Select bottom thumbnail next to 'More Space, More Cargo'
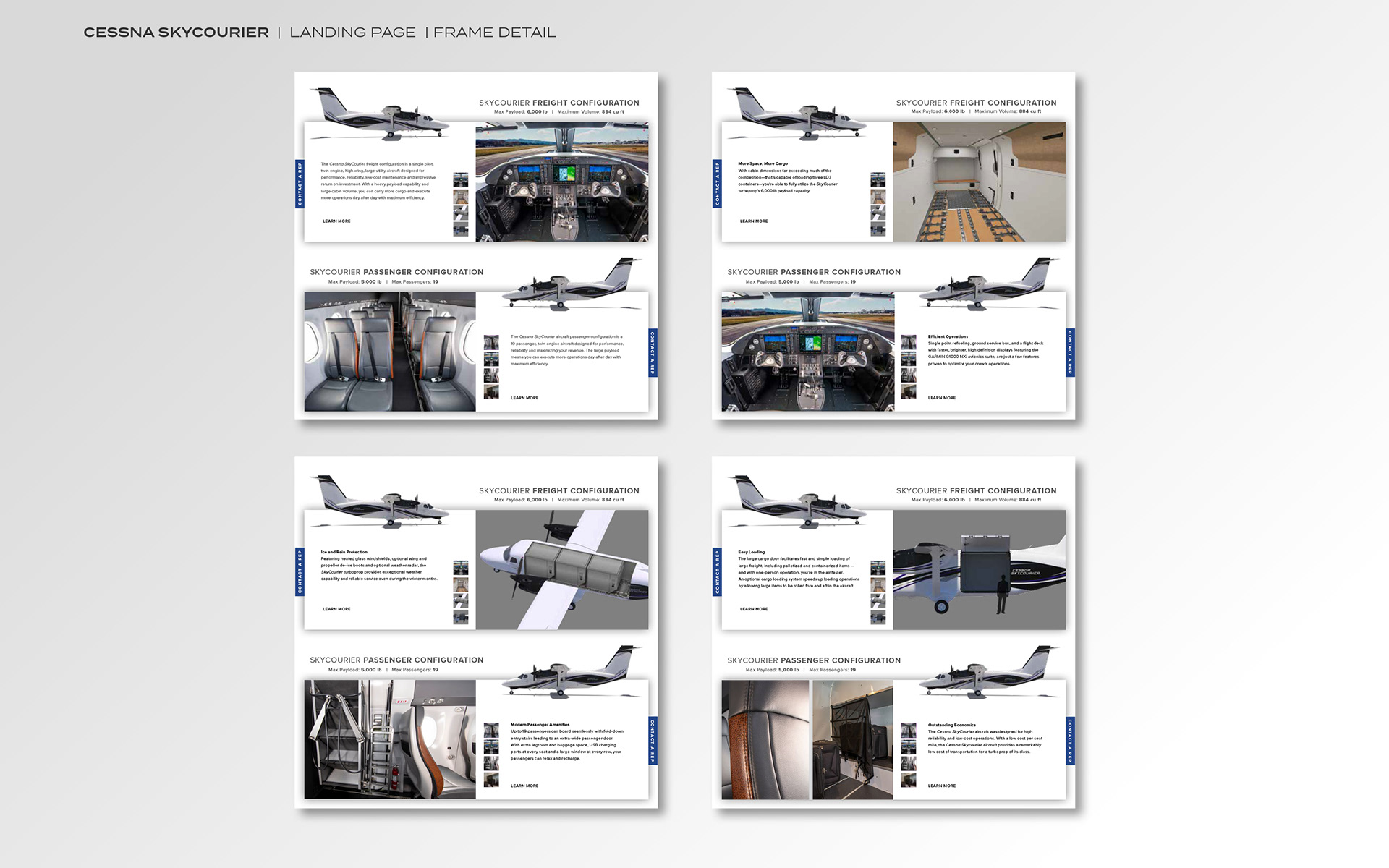Screen dimensions: 1389x868 (x=878, y=229)
